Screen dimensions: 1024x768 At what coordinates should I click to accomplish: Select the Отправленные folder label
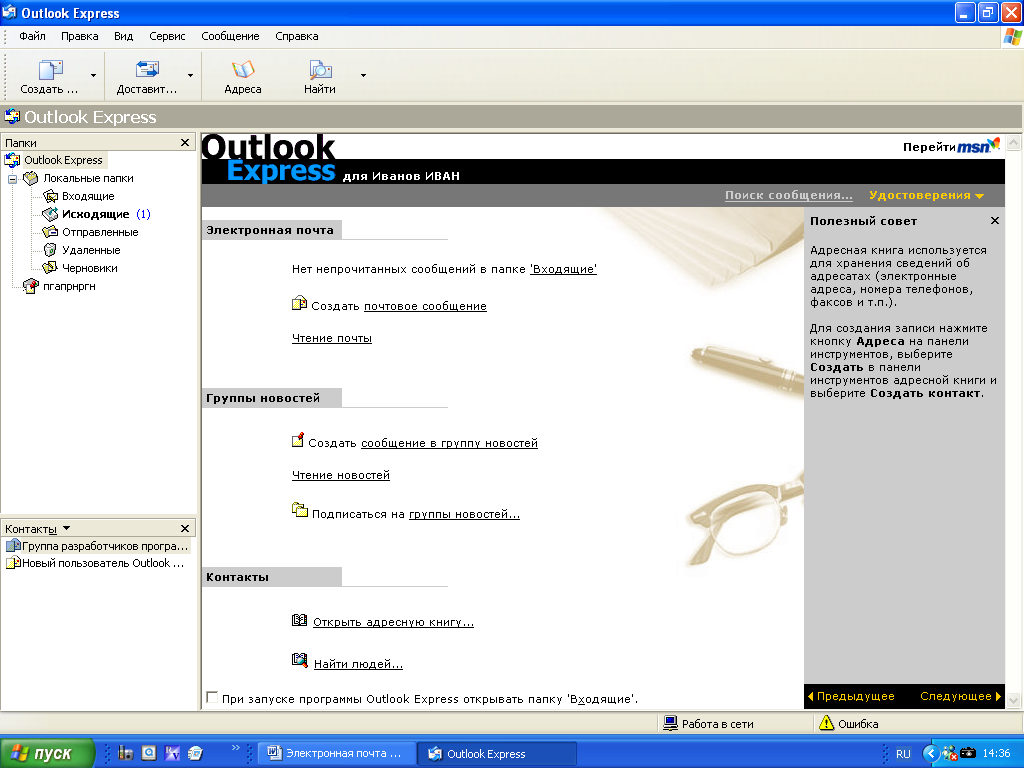click(100, 232)
